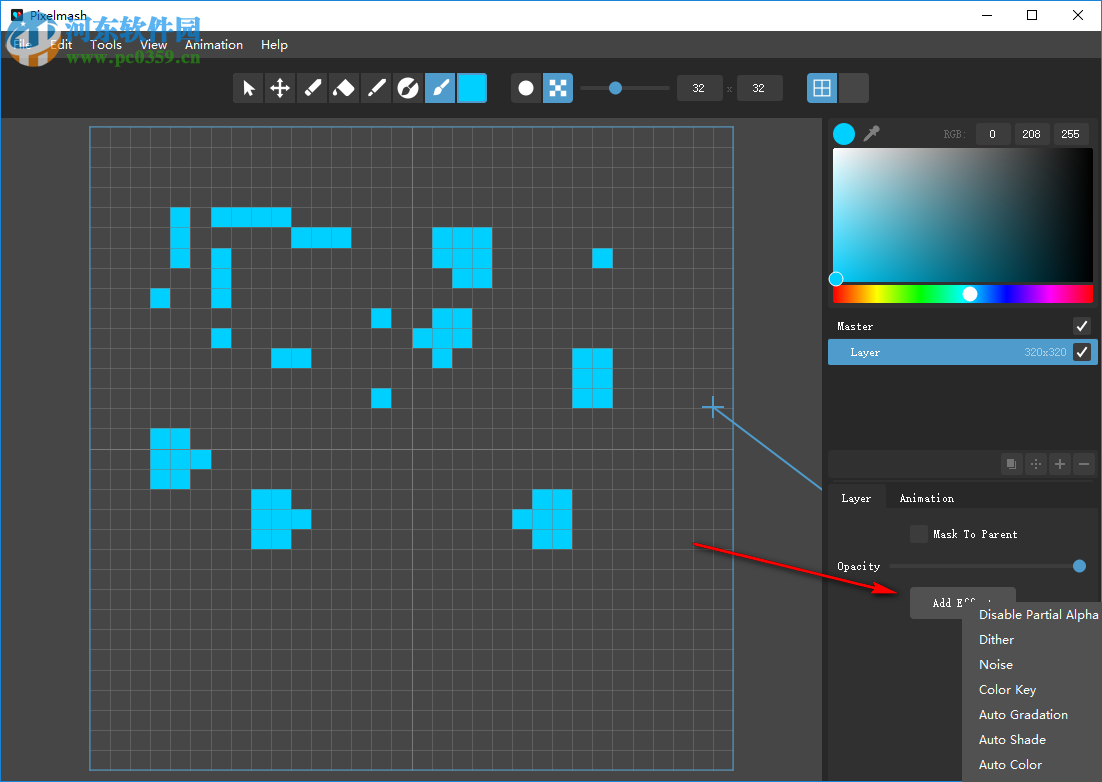Select the arrow pointer tool
1102x782 pixels.
249,88
